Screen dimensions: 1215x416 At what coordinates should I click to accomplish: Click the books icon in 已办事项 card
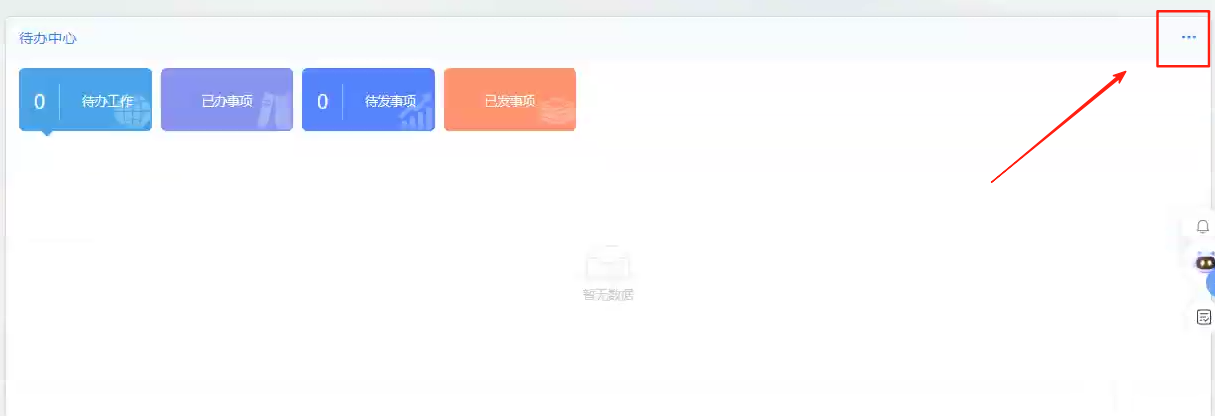coord(268,112)
